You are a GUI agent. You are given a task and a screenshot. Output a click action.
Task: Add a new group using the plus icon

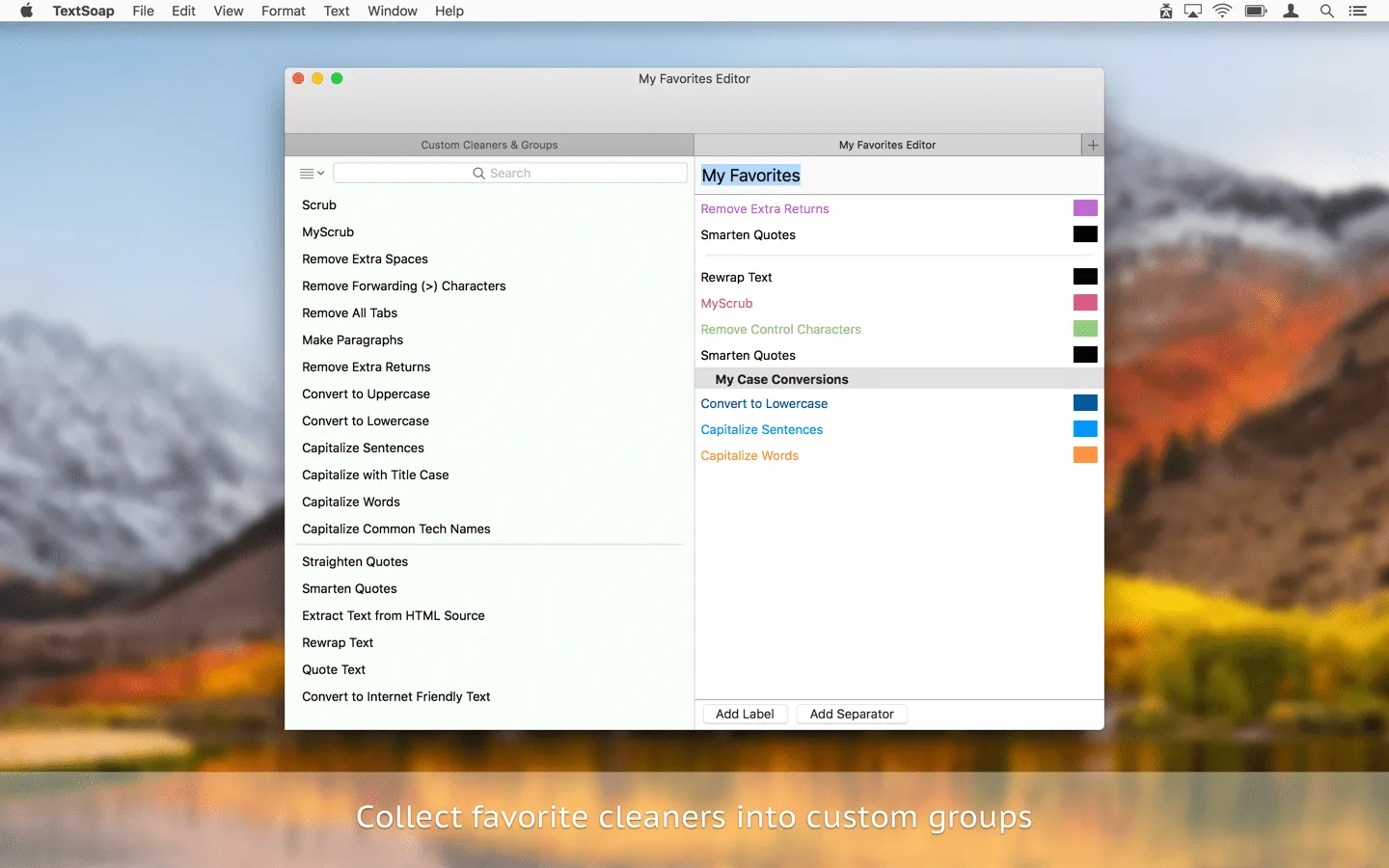(x=1092, y=145)
